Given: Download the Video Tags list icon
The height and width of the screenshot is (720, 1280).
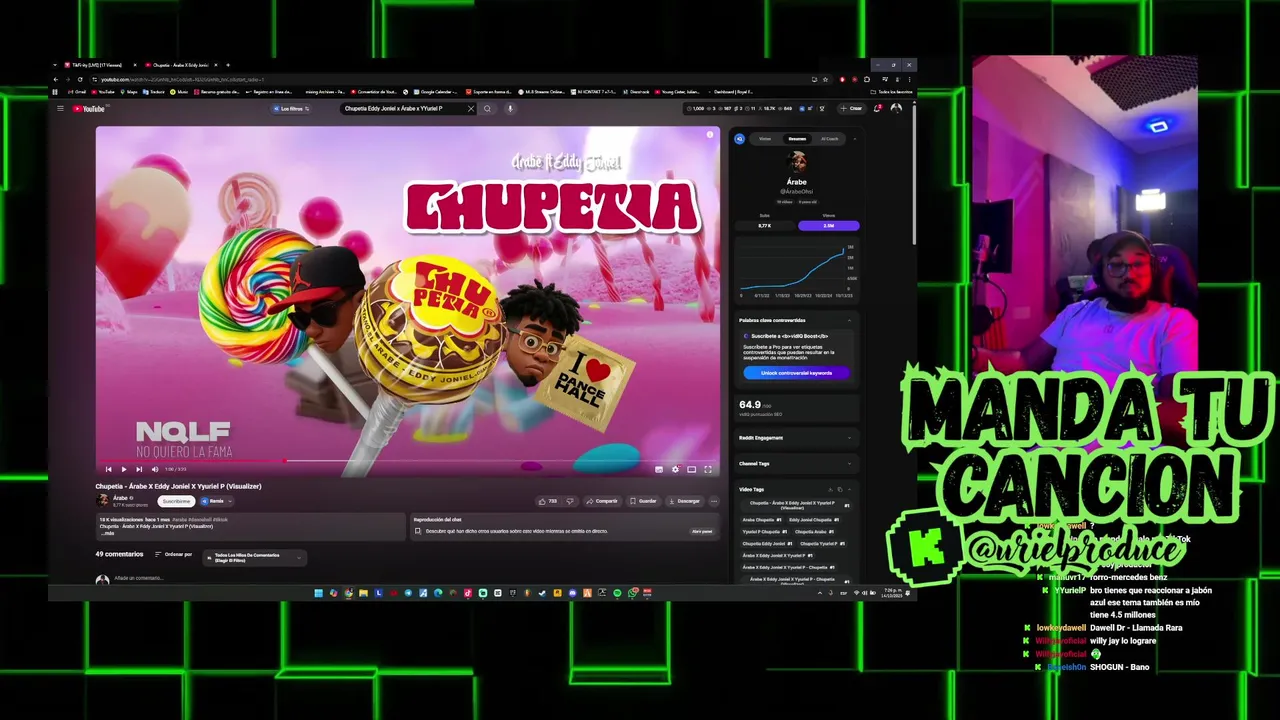Looking at the screenshot, I should pyautogui.click(x=830, y=489).
